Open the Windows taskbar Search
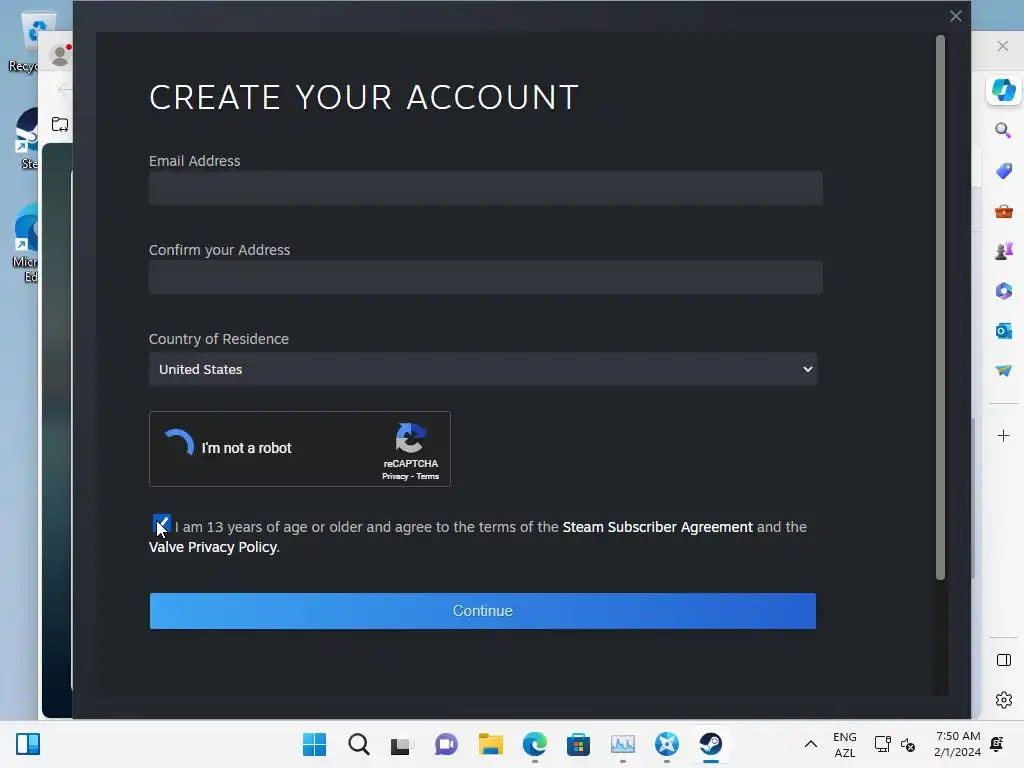This screenshot has width=1024, height=768. pyautogui.click(x=359, y=744)
